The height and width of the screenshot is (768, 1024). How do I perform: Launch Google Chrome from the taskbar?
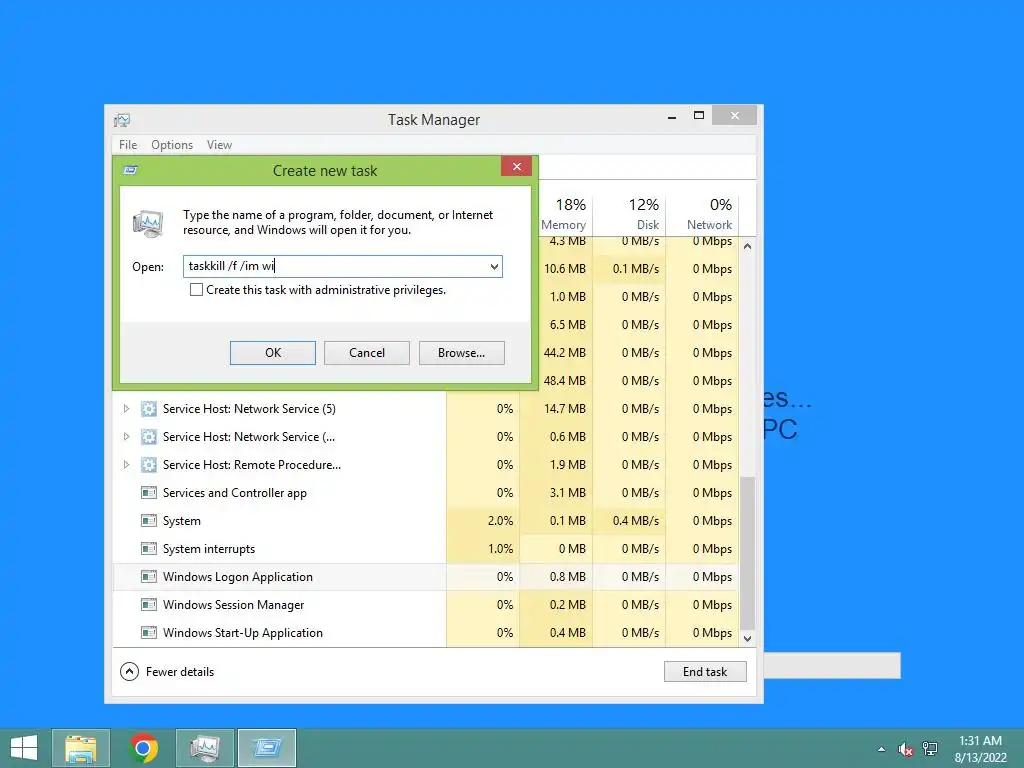pyautogui.click(x=143, y=748)
